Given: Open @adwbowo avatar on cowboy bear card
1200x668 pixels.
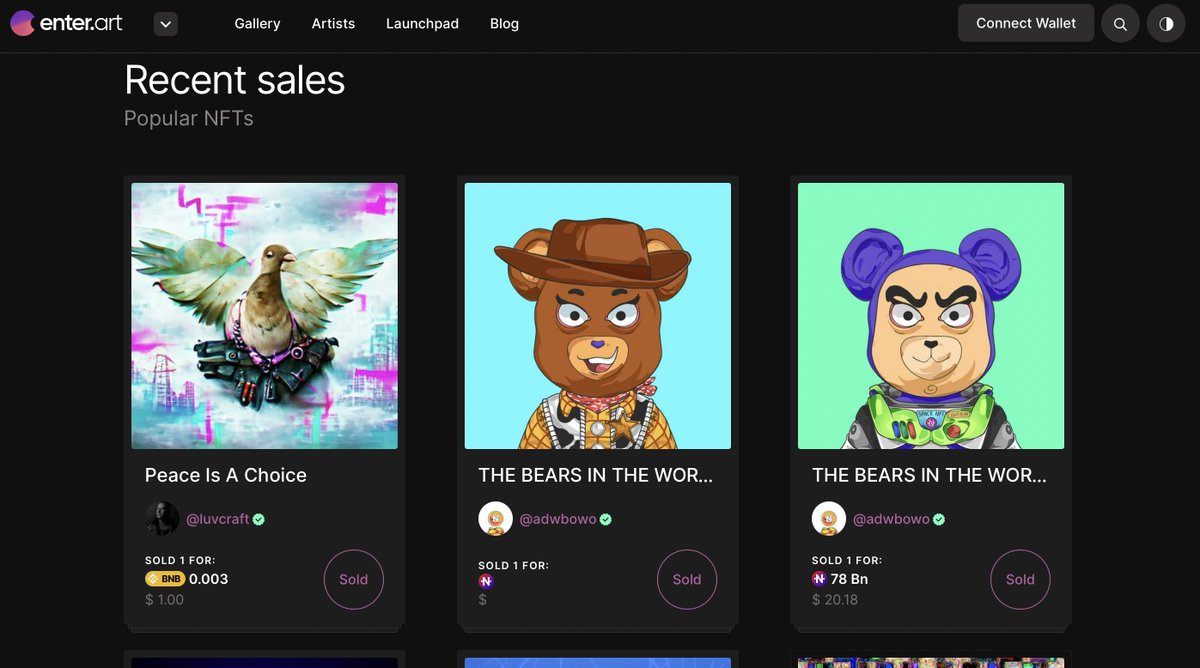Looking at the screenshot, I should tap(495, 519).
